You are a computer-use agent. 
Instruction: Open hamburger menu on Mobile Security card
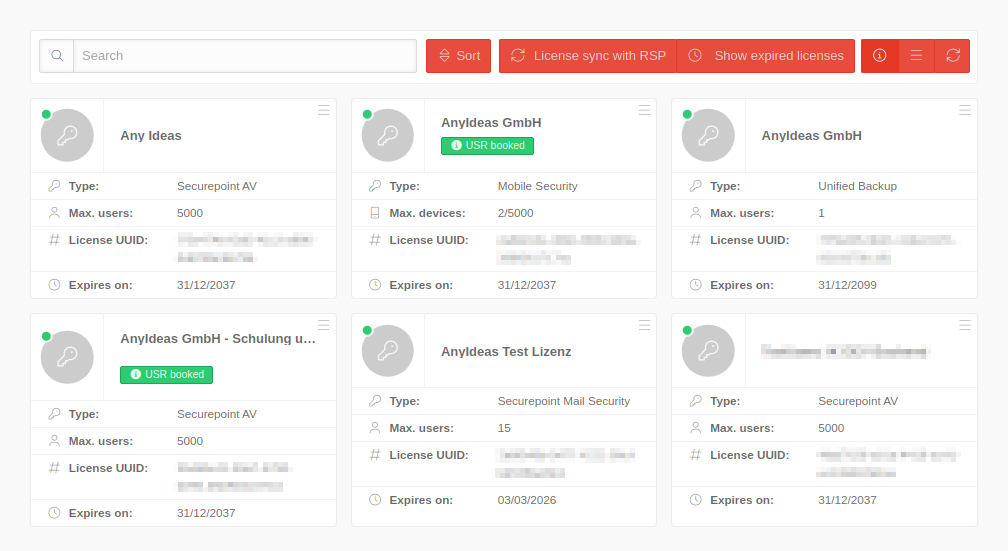pyautogui.click(x=644, y=110)
